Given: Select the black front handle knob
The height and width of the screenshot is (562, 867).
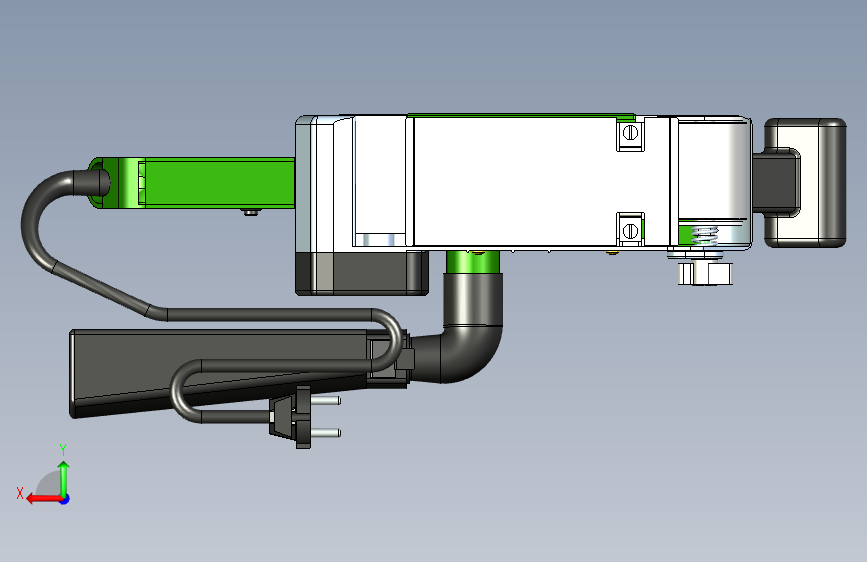Looking at the screenshot, I should pos(805,183).
